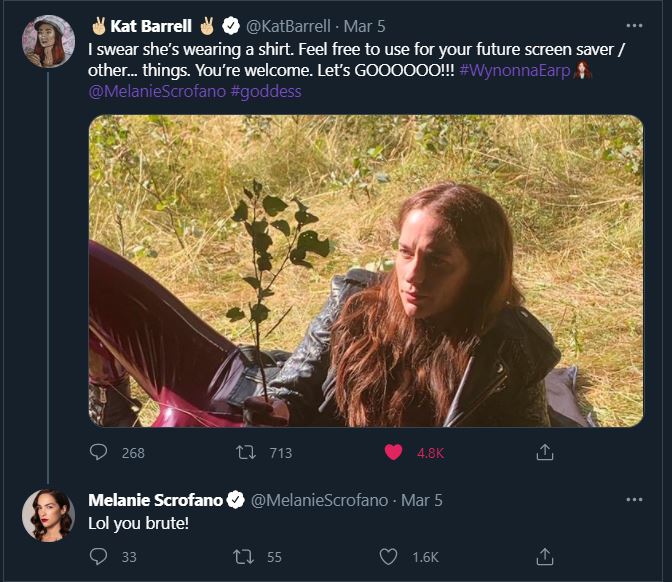This screenshot has width=672, height=582.
Task: Open more options for Melanie Scrofano's reply
Action: (x=634, y=499)
